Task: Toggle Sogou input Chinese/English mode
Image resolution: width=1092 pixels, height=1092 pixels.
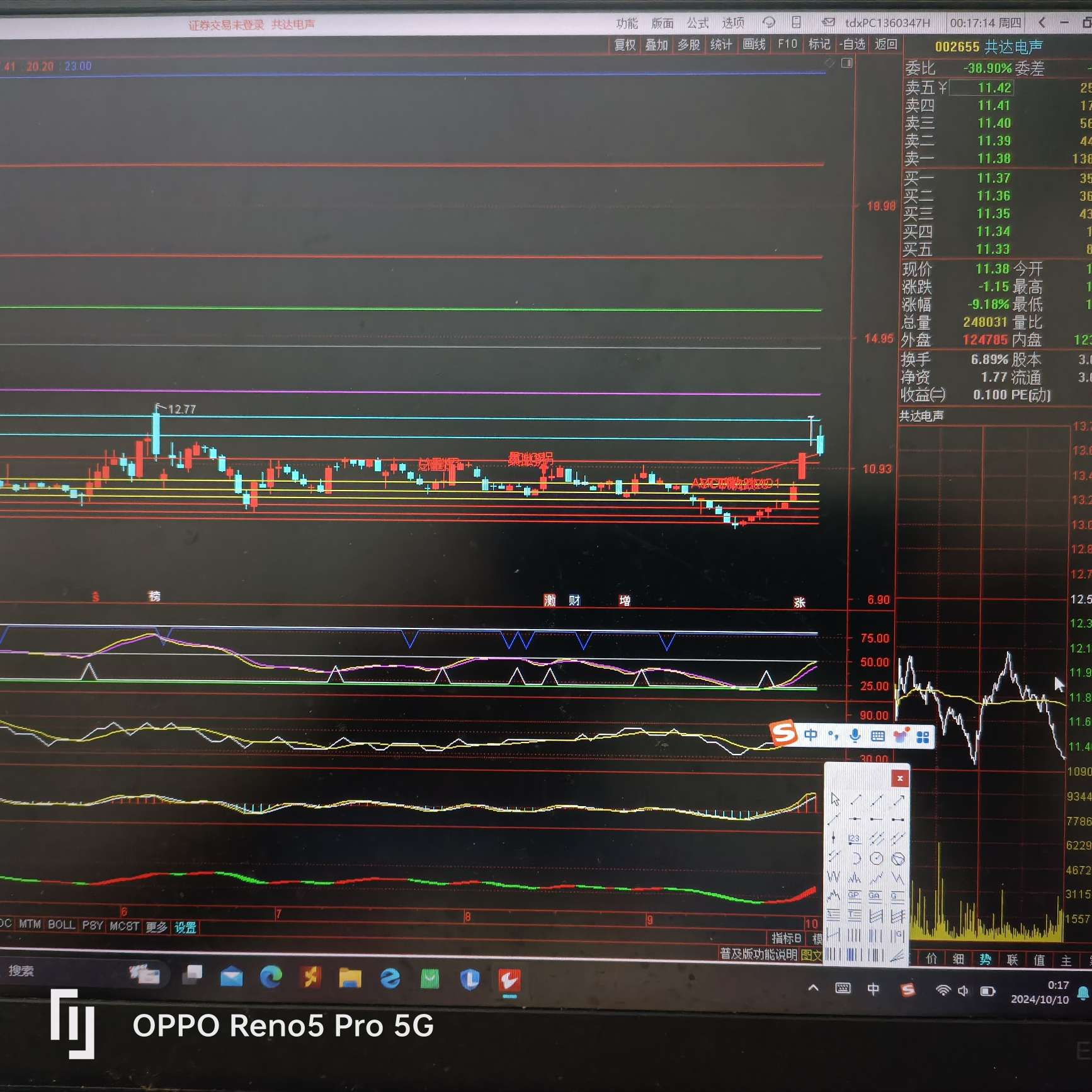Action: click(x=811, y=735)
